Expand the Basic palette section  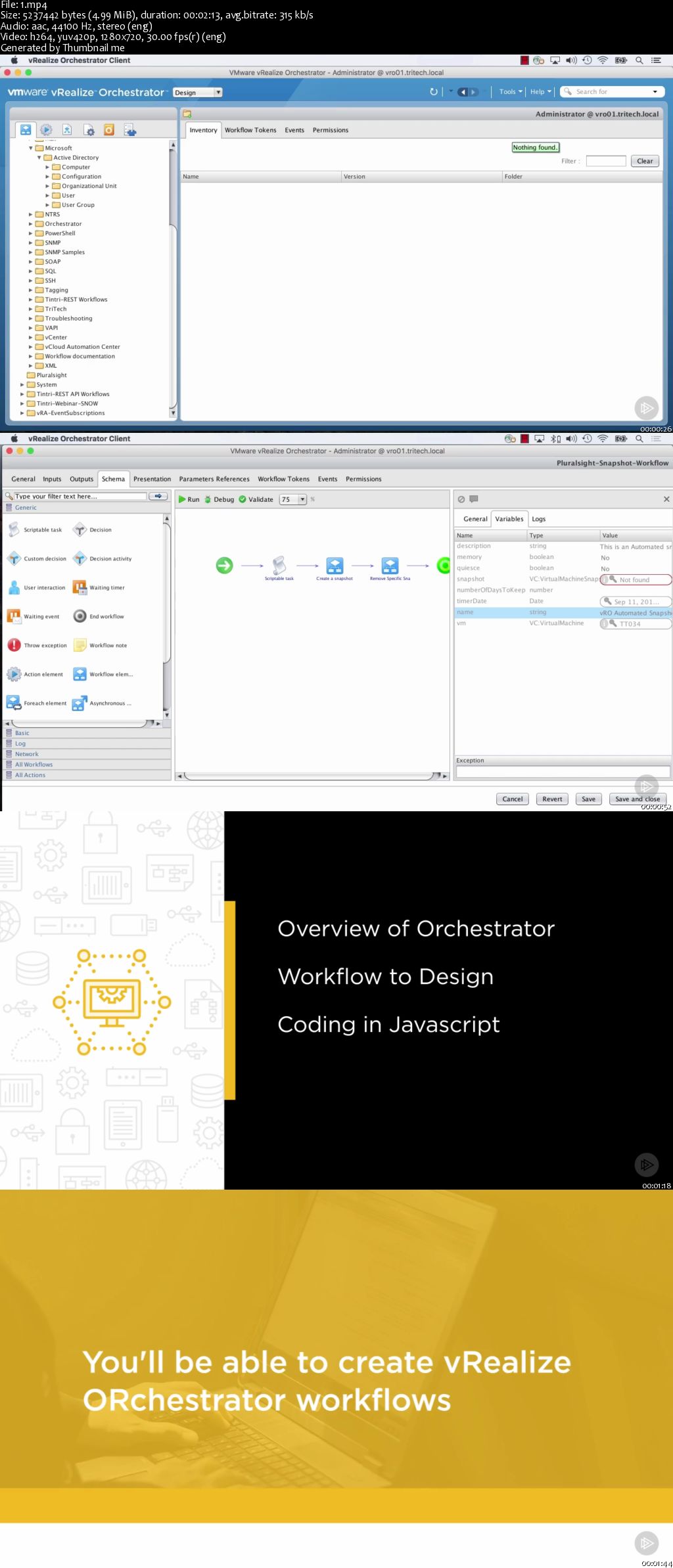[88, 733]
